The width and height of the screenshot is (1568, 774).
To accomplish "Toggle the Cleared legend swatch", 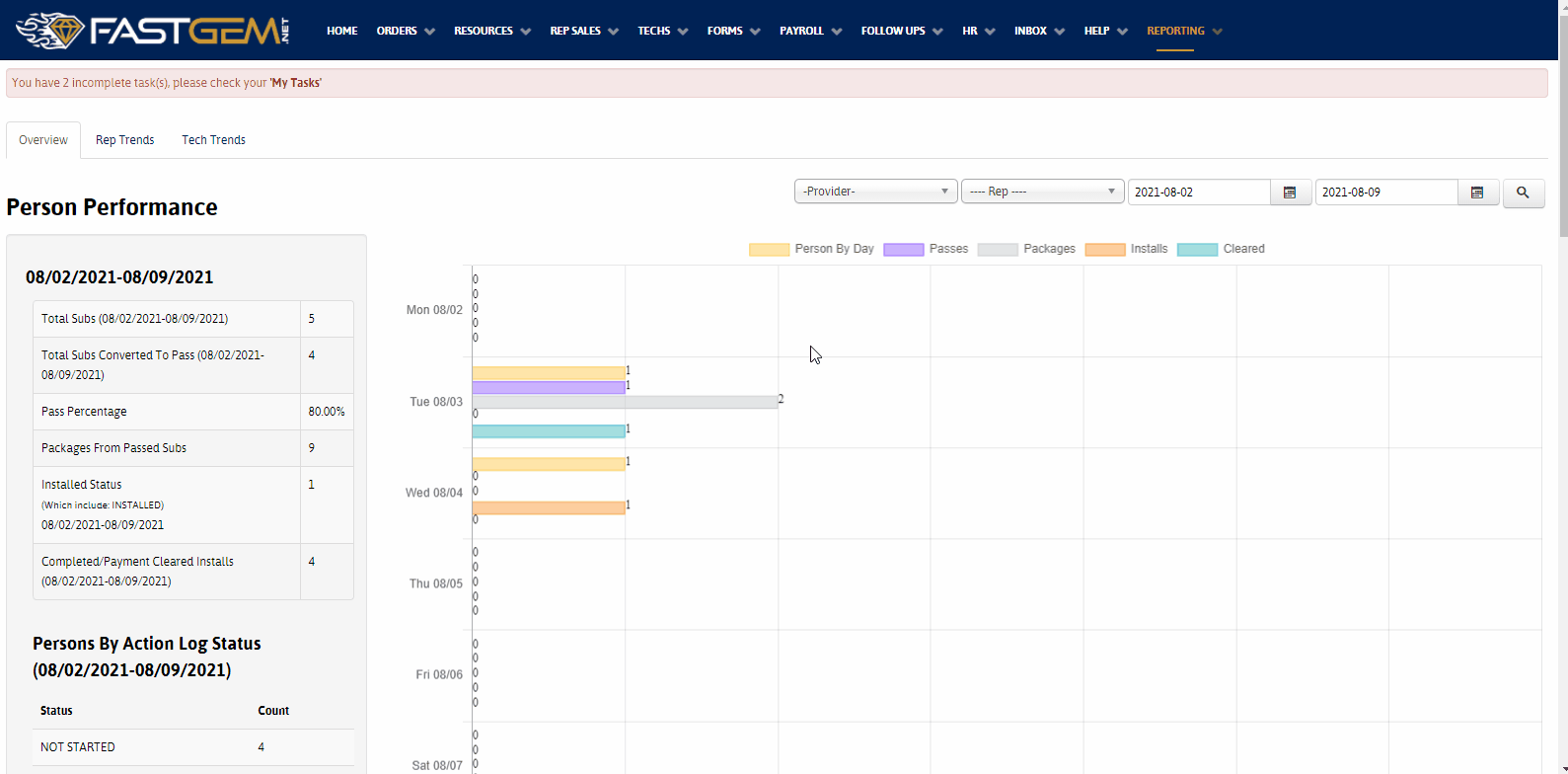I will (1197, 250).
